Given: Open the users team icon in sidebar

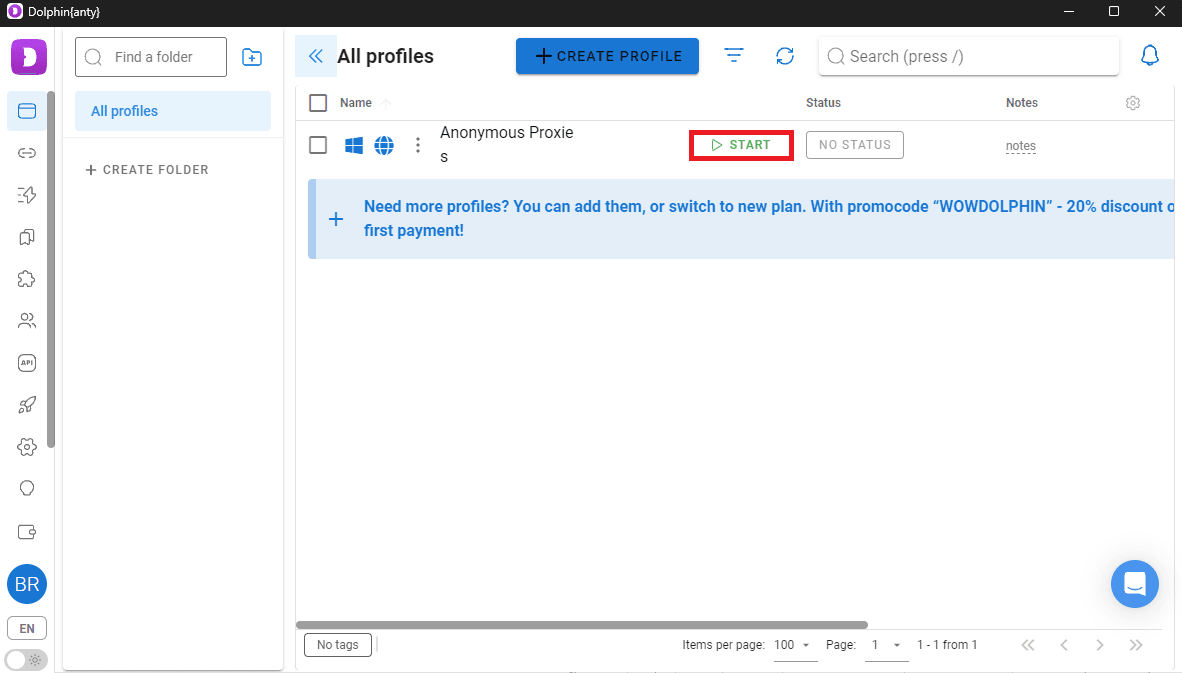Looking at the screenshot, I should 27,321.
